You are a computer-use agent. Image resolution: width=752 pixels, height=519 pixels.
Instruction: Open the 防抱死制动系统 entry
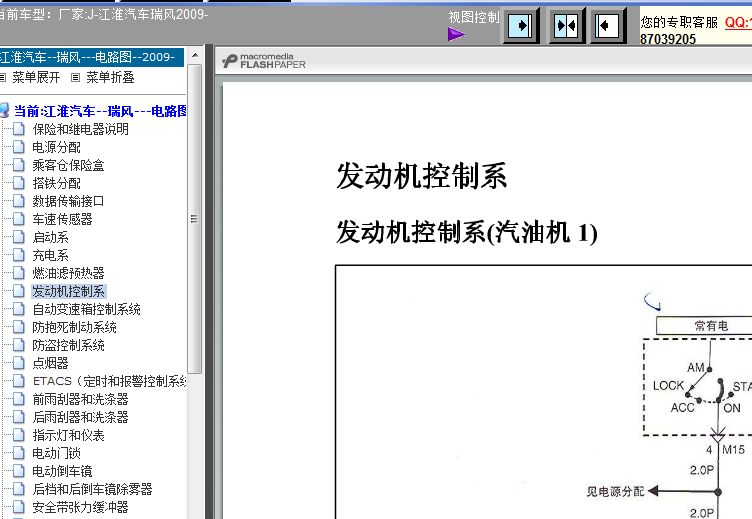pos(74,327)
